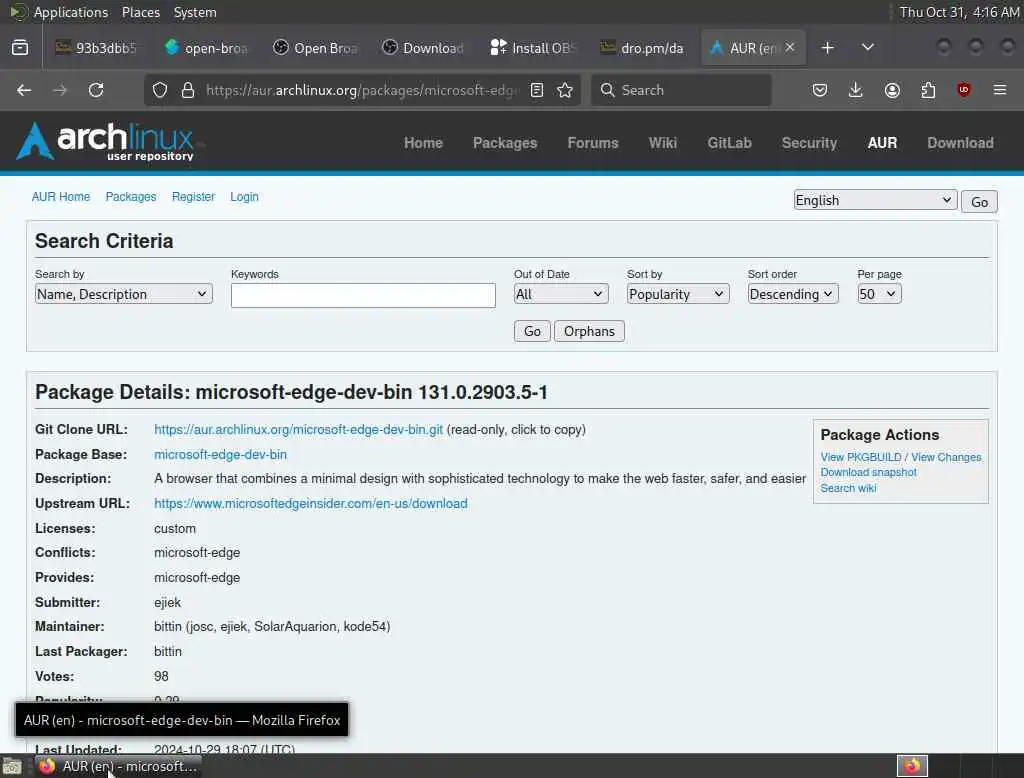This screenshot has height=778, width=1024.
Task: Open the Sort by Popularity dropdown
Action: pyautogui.click(x=678, y=294)
